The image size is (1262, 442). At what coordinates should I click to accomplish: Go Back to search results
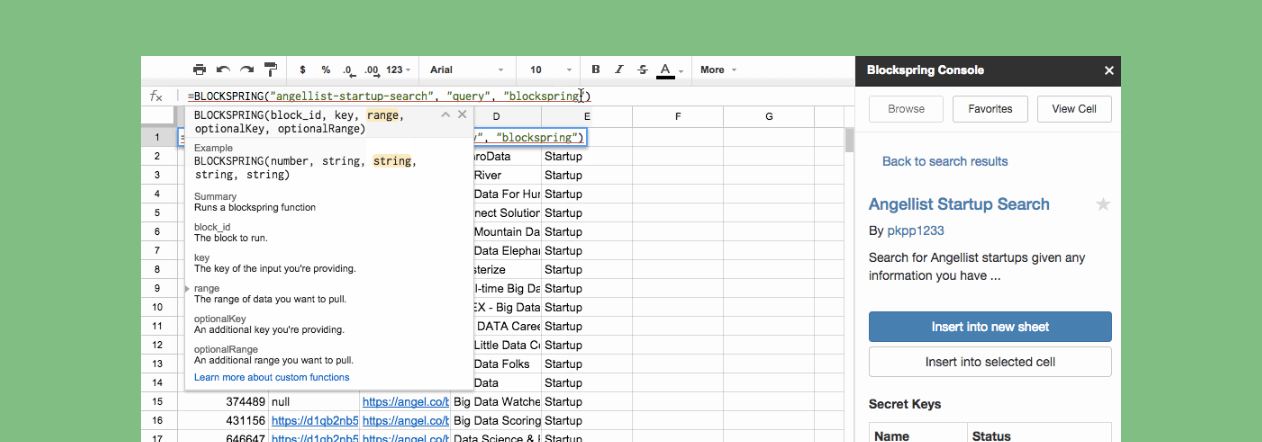tap(945, 161)
